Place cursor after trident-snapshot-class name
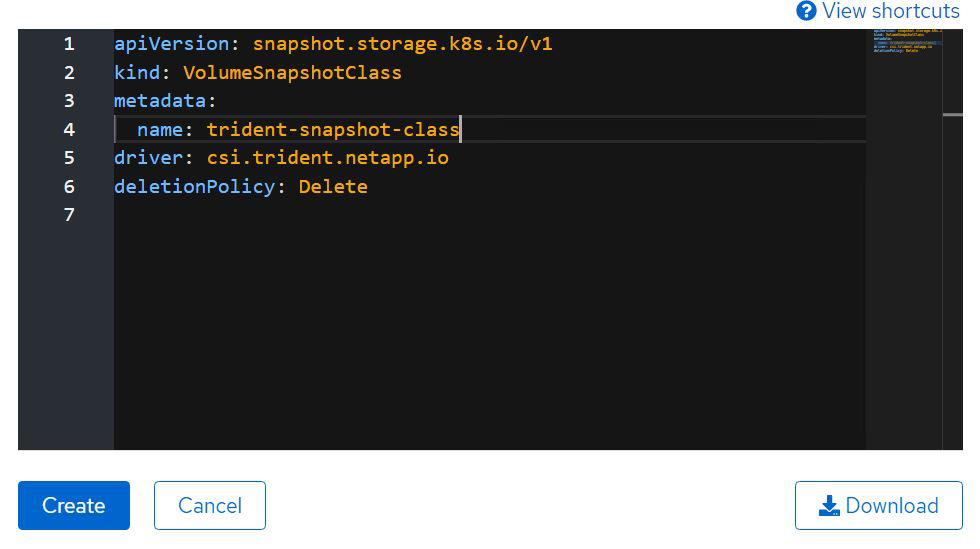The image size is (980, 549). pos(460,130)
